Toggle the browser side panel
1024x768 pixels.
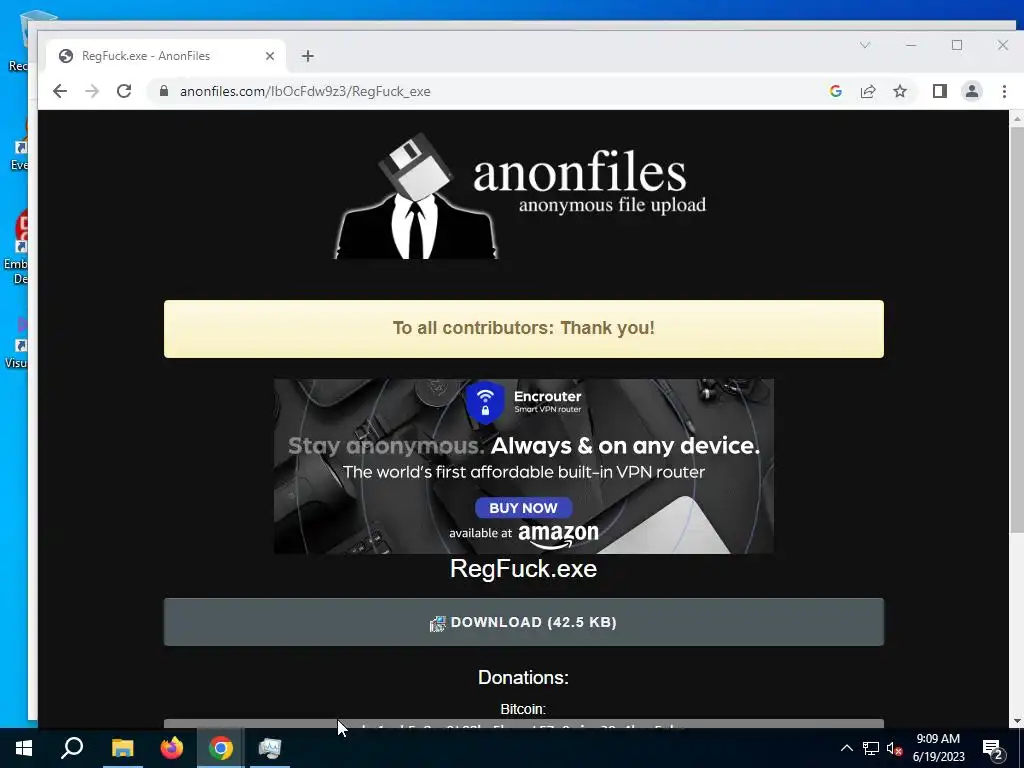(x=940, y=91)
